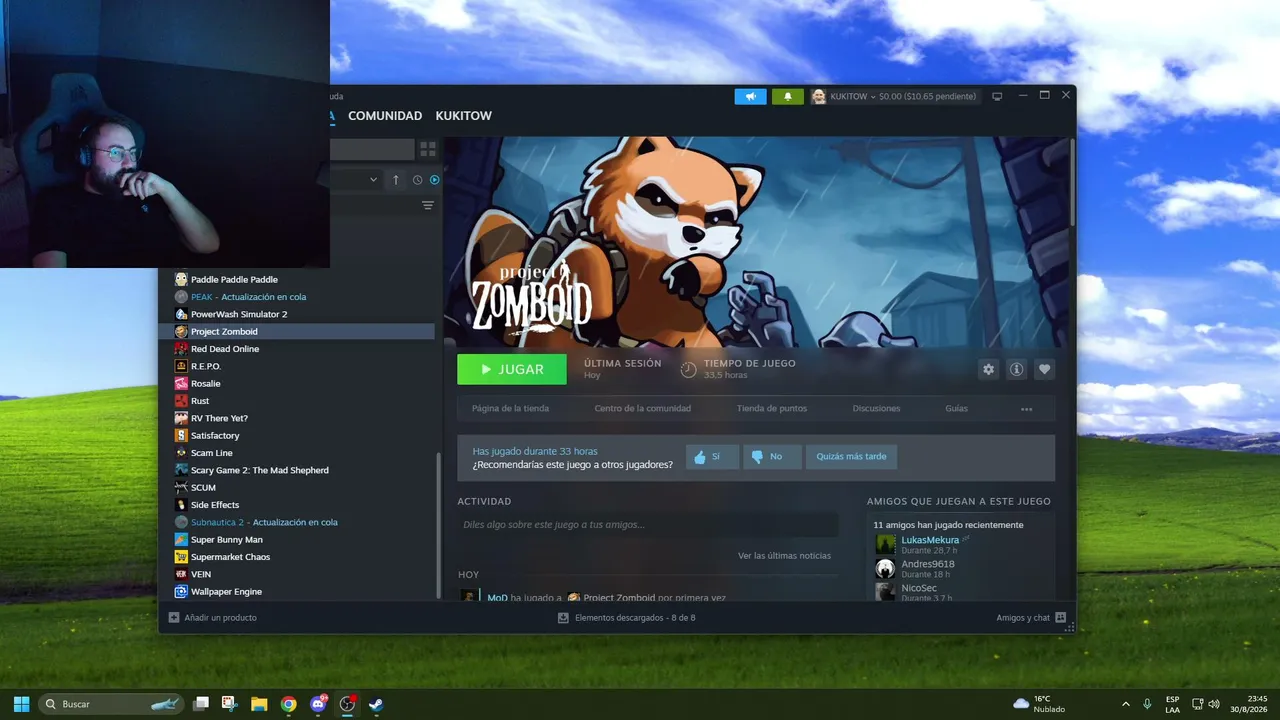
Task: Open Project Zomboid settings gear
Action: 989,369
